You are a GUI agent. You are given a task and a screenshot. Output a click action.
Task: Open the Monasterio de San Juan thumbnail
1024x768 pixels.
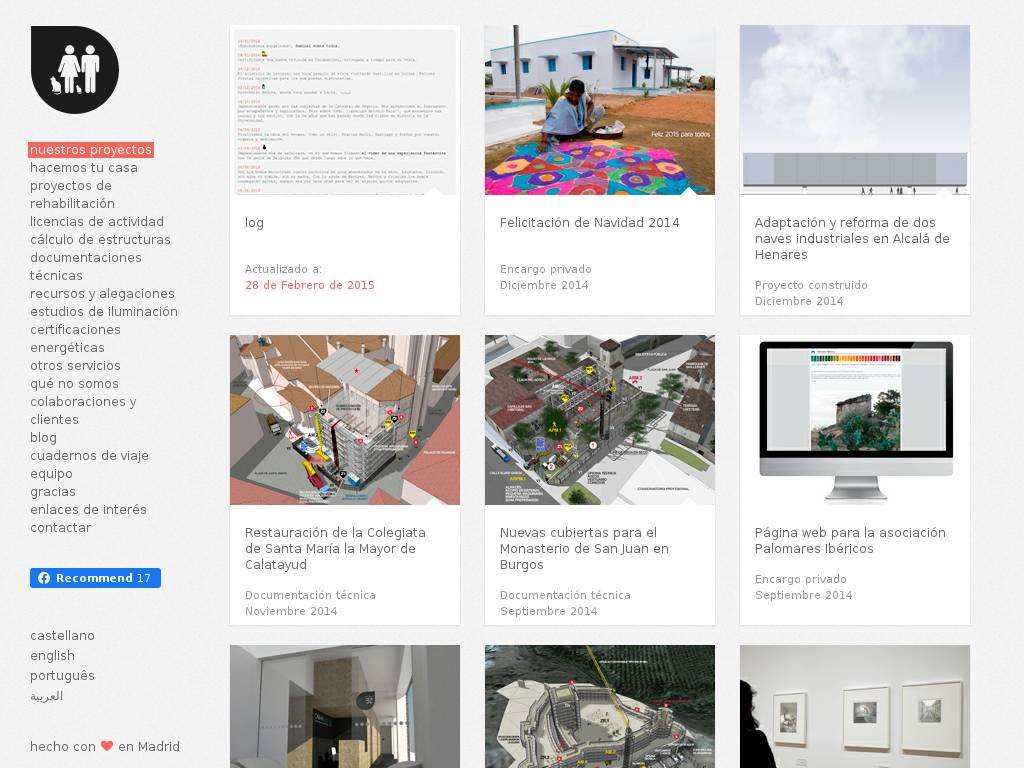pos(600,420)
